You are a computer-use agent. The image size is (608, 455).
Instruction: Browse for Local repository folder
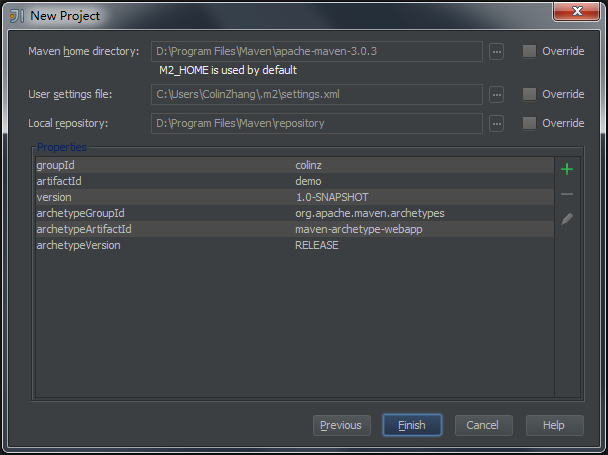coord(497,124)
